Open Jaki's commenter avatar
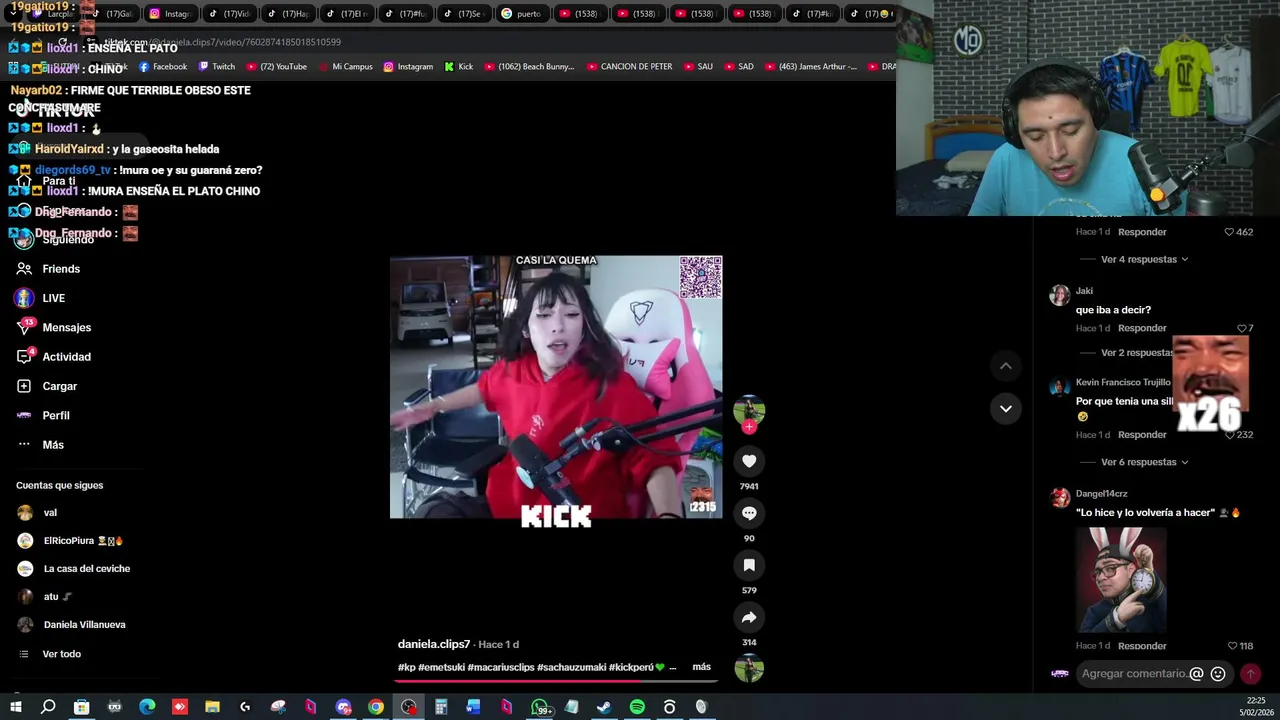 1059,295
